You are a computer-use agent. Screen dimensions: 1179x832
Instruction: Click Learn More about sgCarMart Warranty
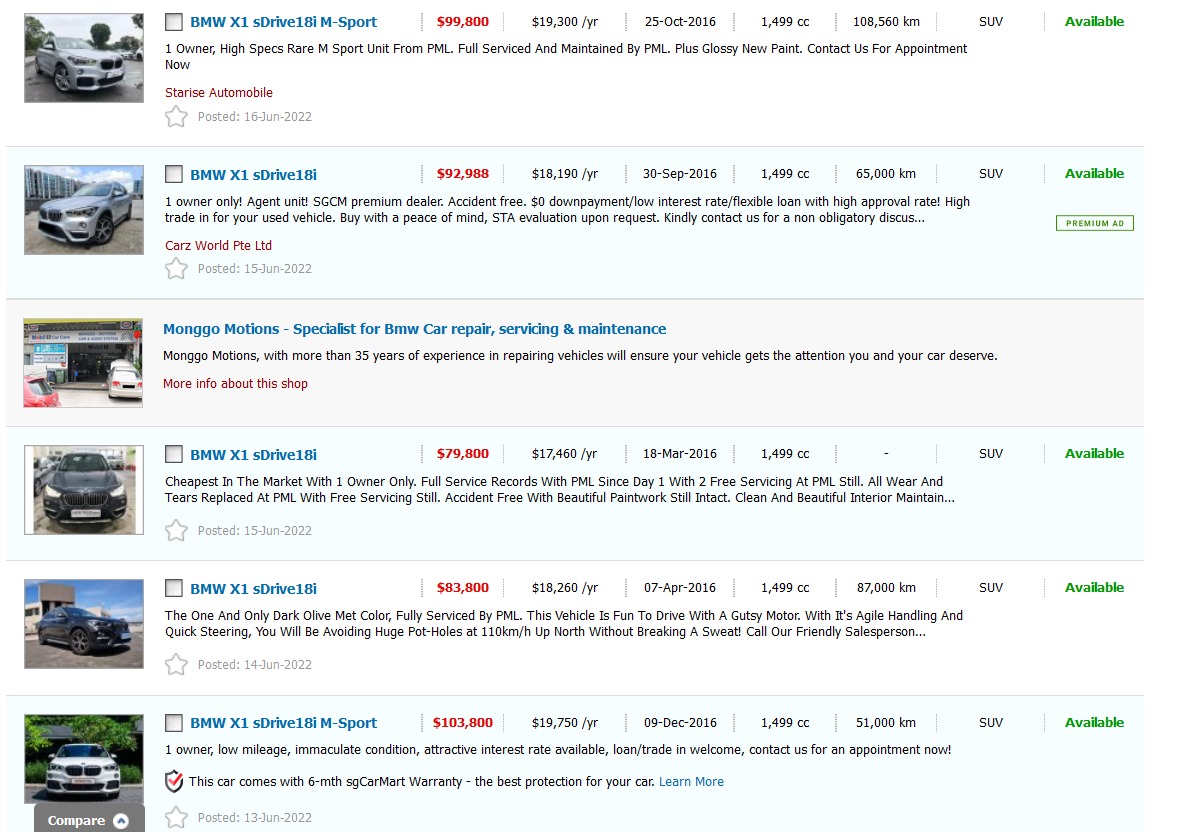point(691,781)
